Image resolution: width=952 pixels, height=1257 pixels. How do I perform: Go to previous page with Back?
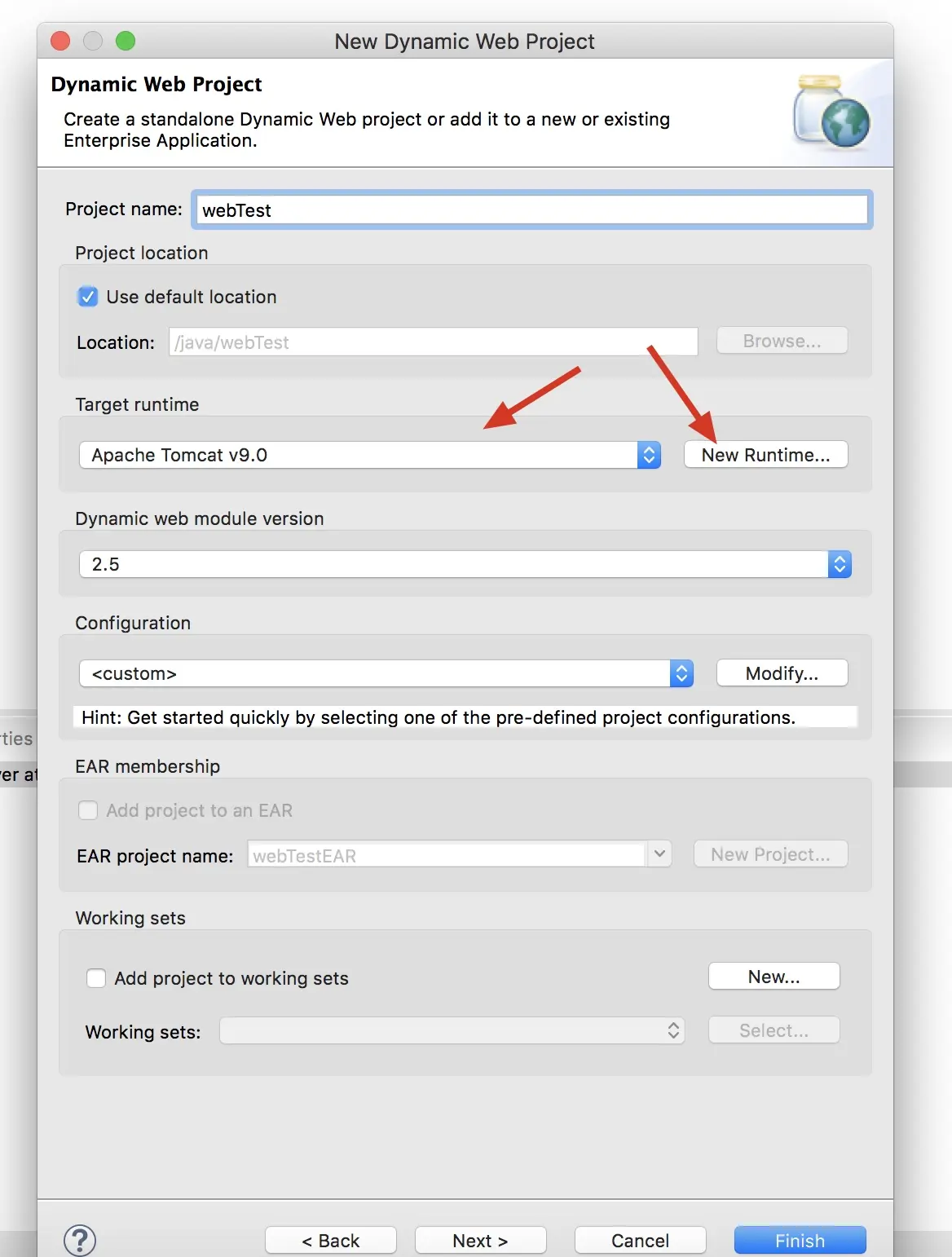click(331, 1241)
